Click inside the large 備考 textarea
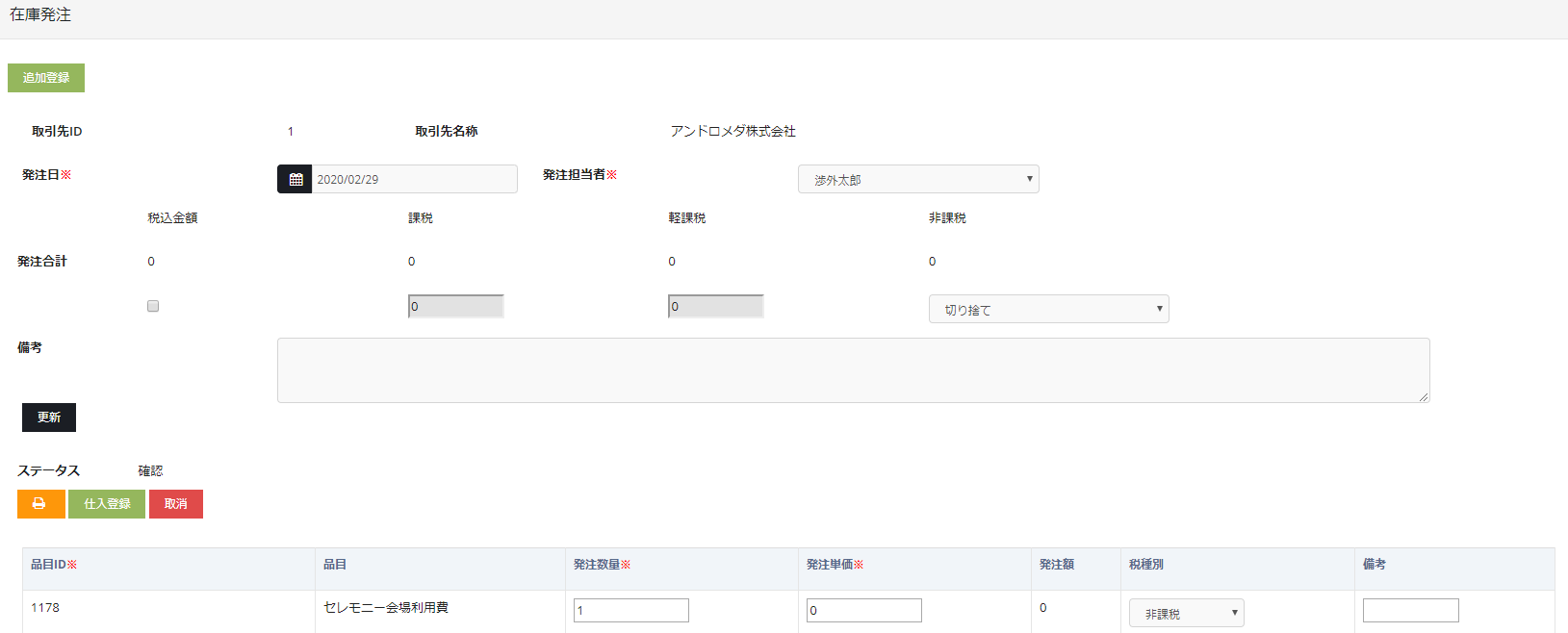The height and width of the screenshot is (633, 1568). coord(853,370)
